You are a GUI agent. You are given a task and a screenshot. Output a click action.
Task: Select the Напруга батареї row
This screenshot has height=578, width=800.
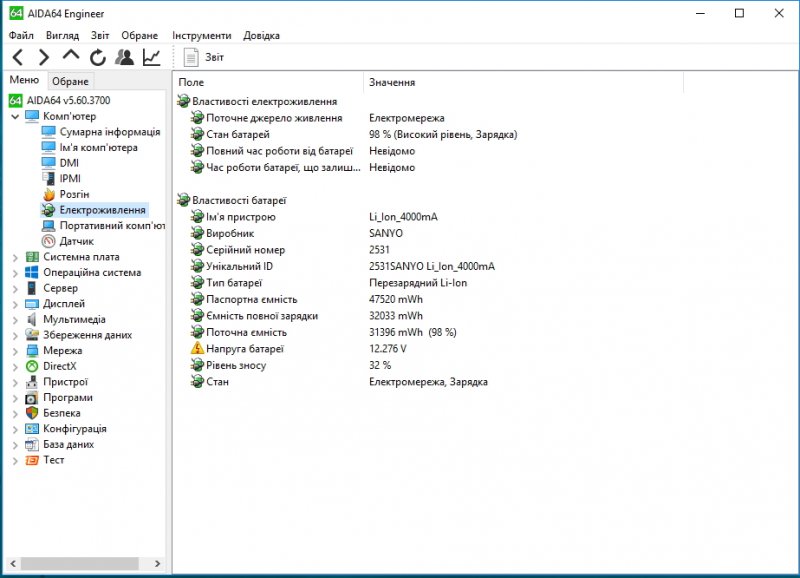[245, 348]
